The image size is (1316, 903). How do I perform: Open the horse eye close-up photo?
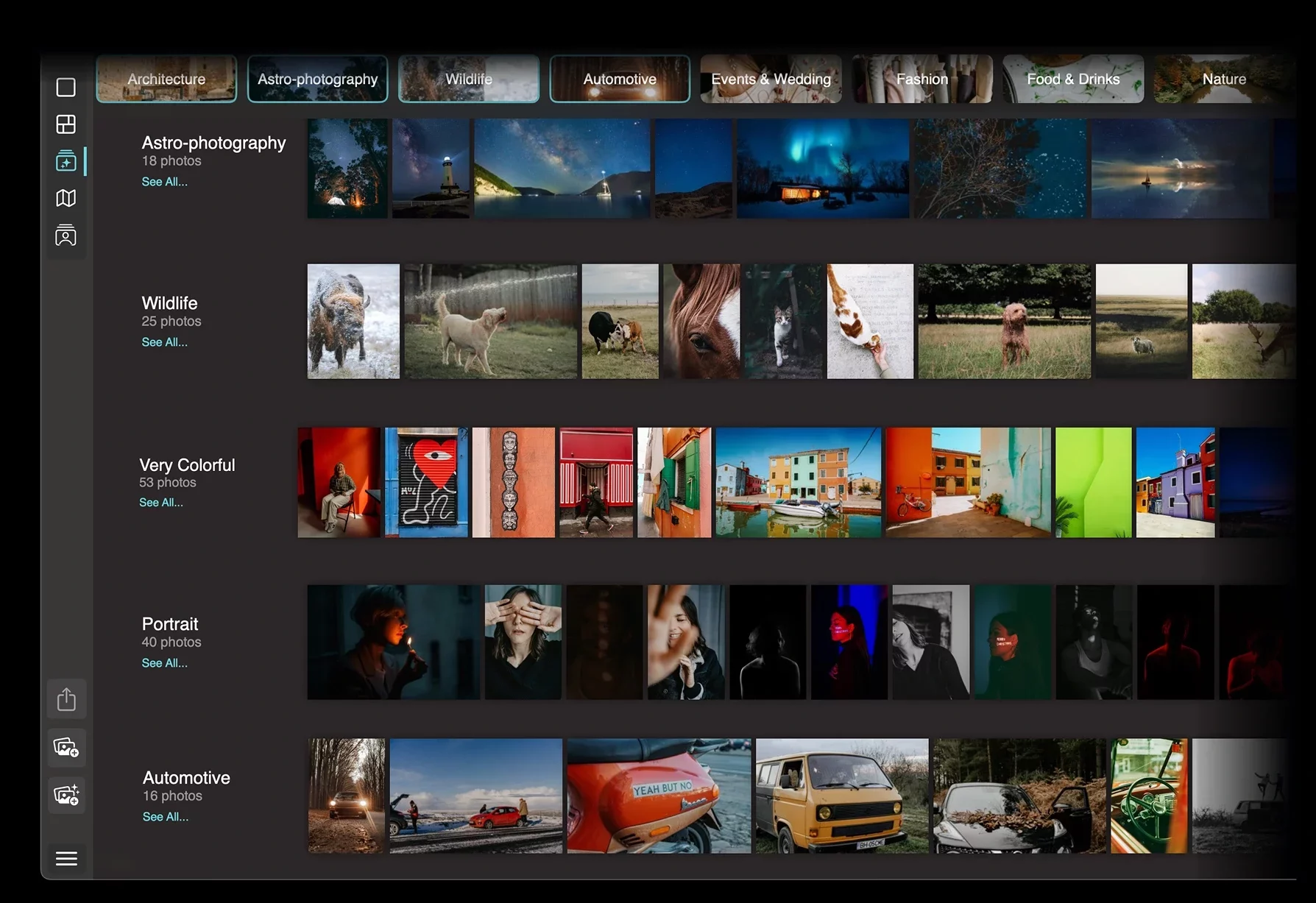701,322
